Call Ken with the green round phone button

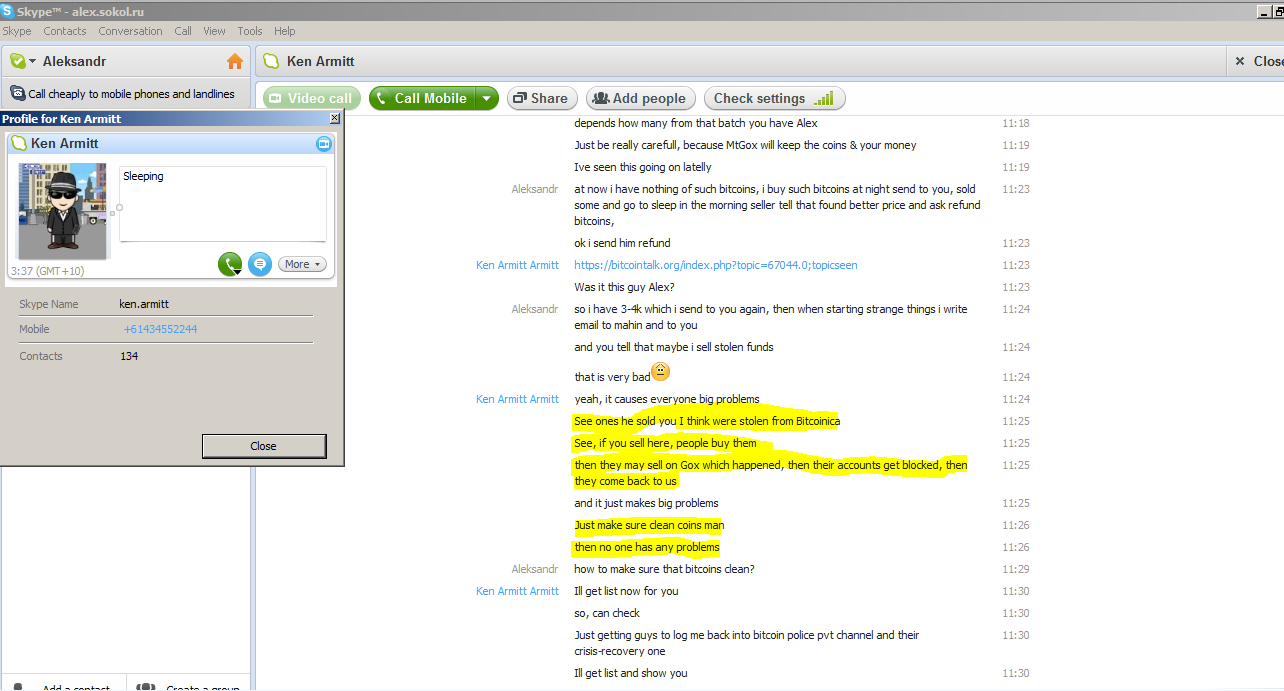point(230,264)
